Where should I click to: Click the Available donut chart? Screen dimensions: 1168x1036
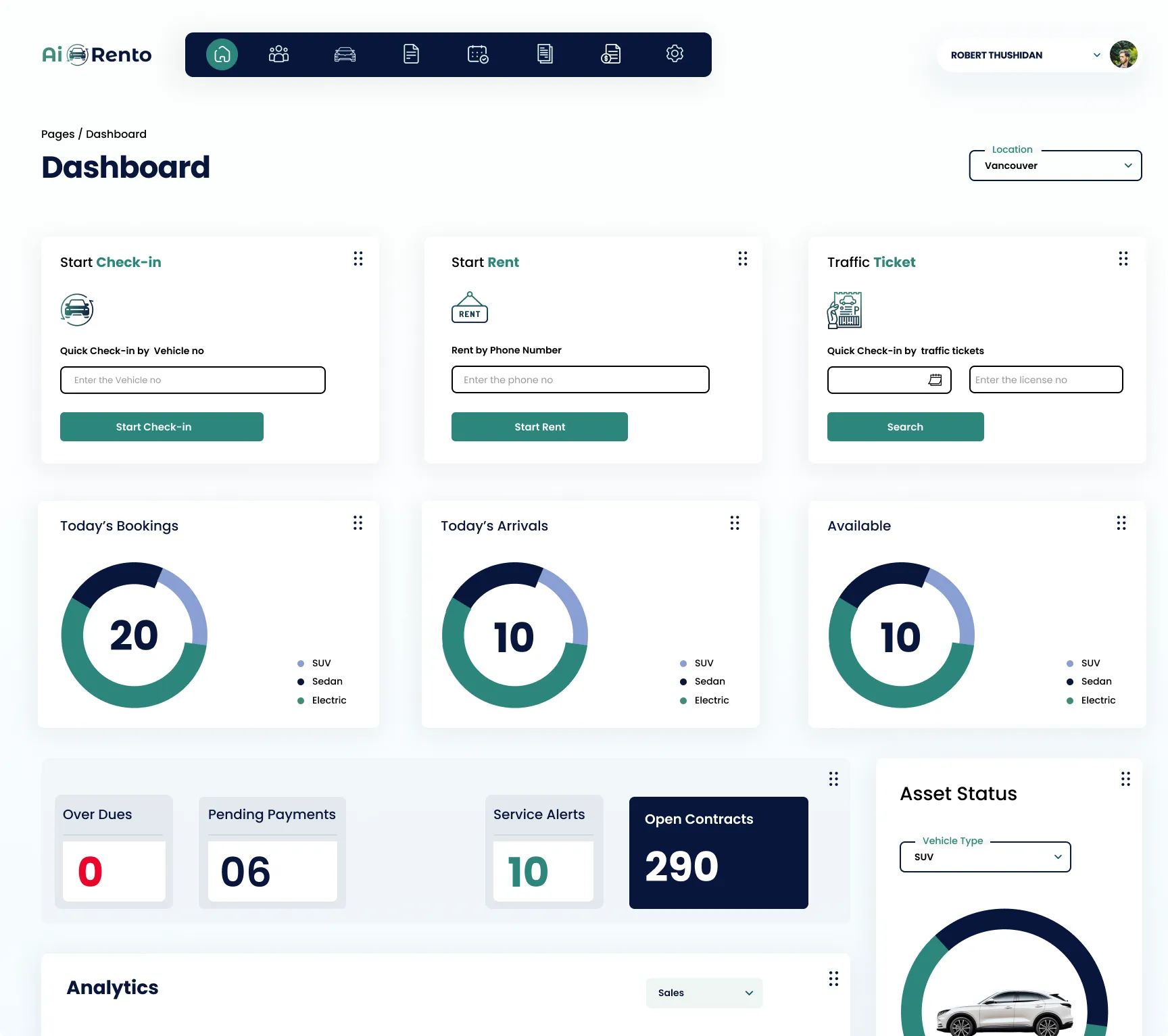pyautogui.click(x=902, y=635)
